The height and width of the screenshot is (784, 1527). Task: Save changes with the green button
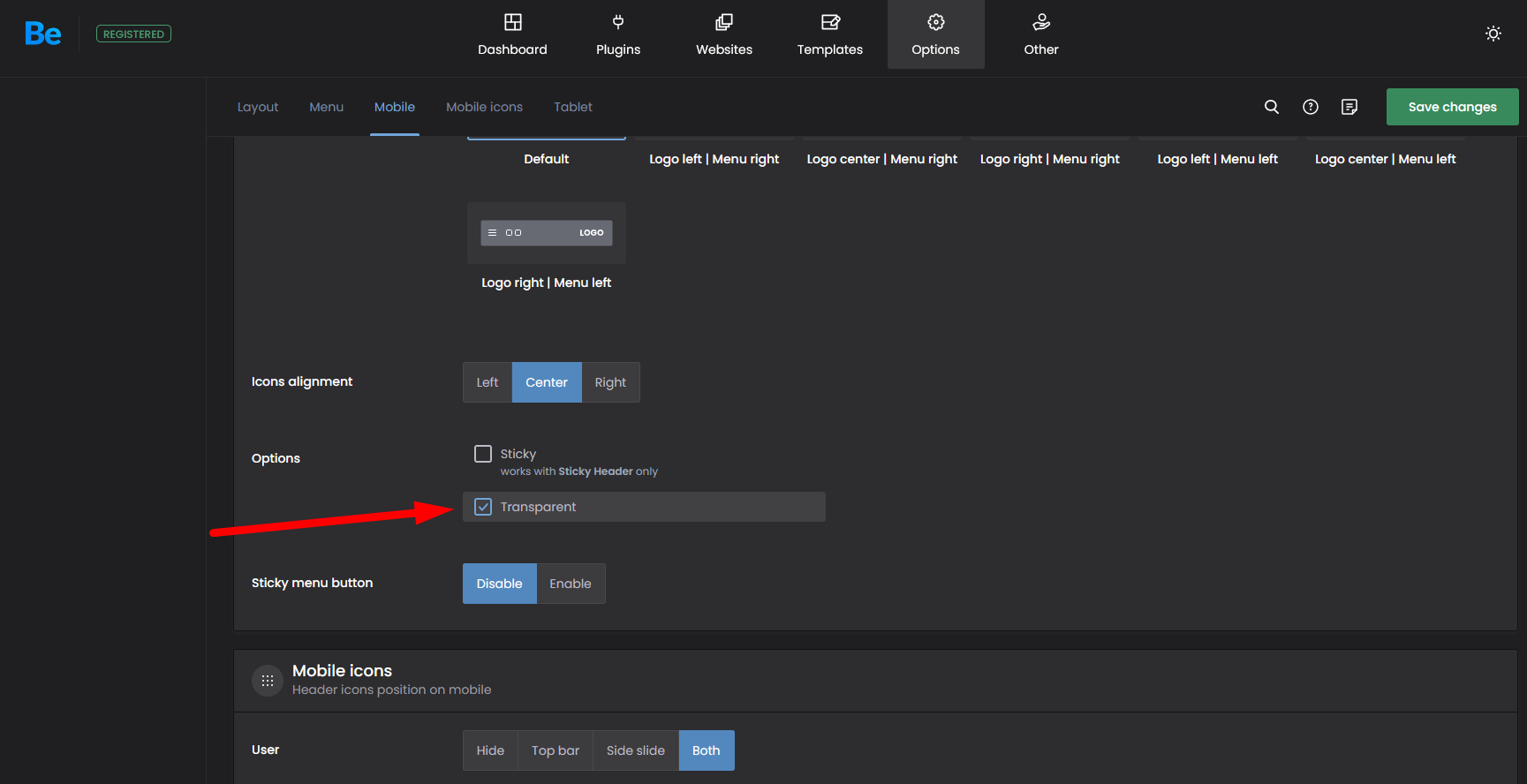click(x=1453, y=107)
